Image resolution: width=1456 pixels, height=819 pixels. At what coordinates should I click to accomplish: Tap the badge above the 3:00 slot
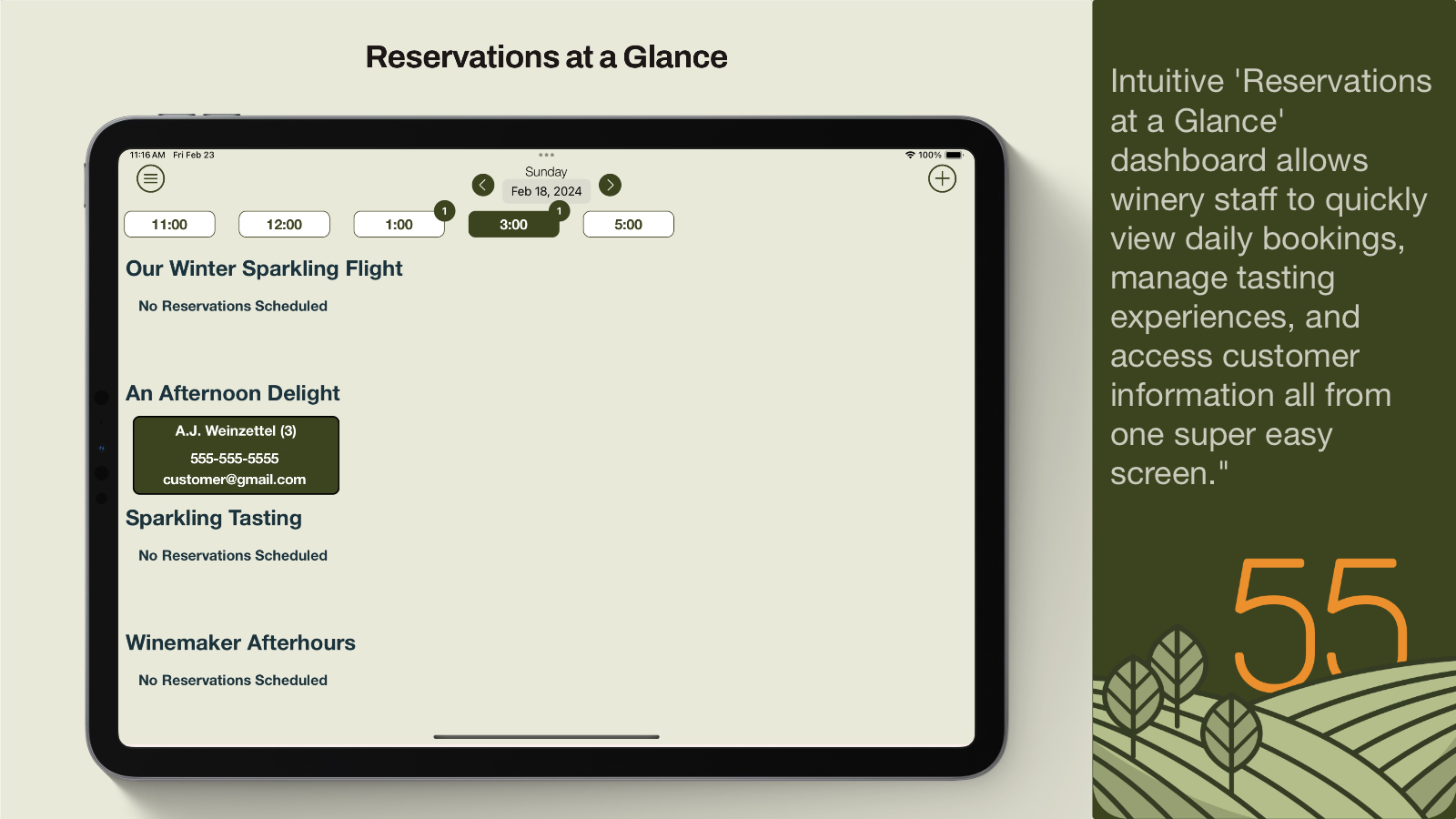(559, 211)
